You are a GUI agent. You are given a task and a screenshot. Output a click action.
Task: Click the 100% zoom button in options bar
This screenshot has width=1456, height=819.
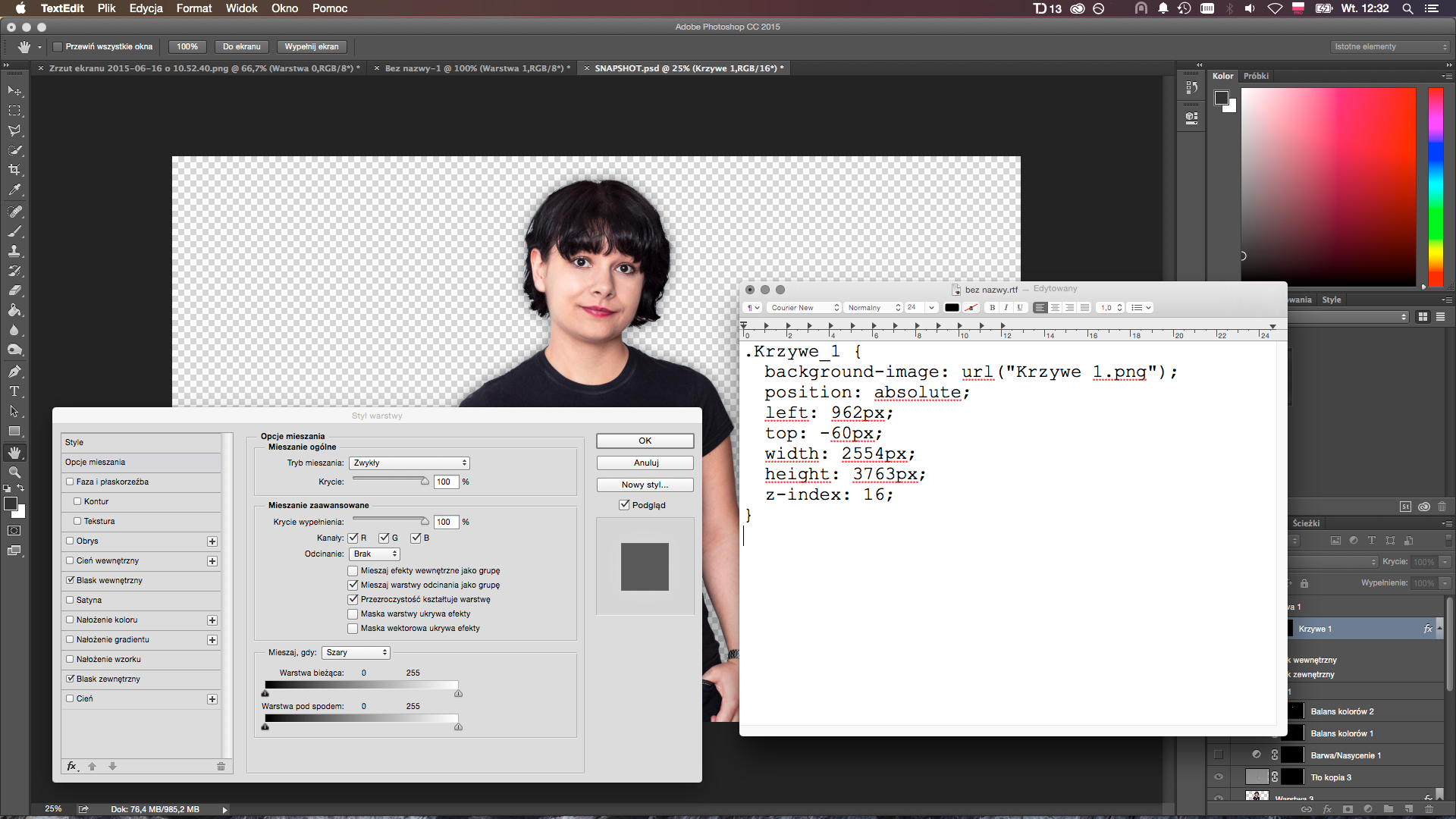click(187, 47)
